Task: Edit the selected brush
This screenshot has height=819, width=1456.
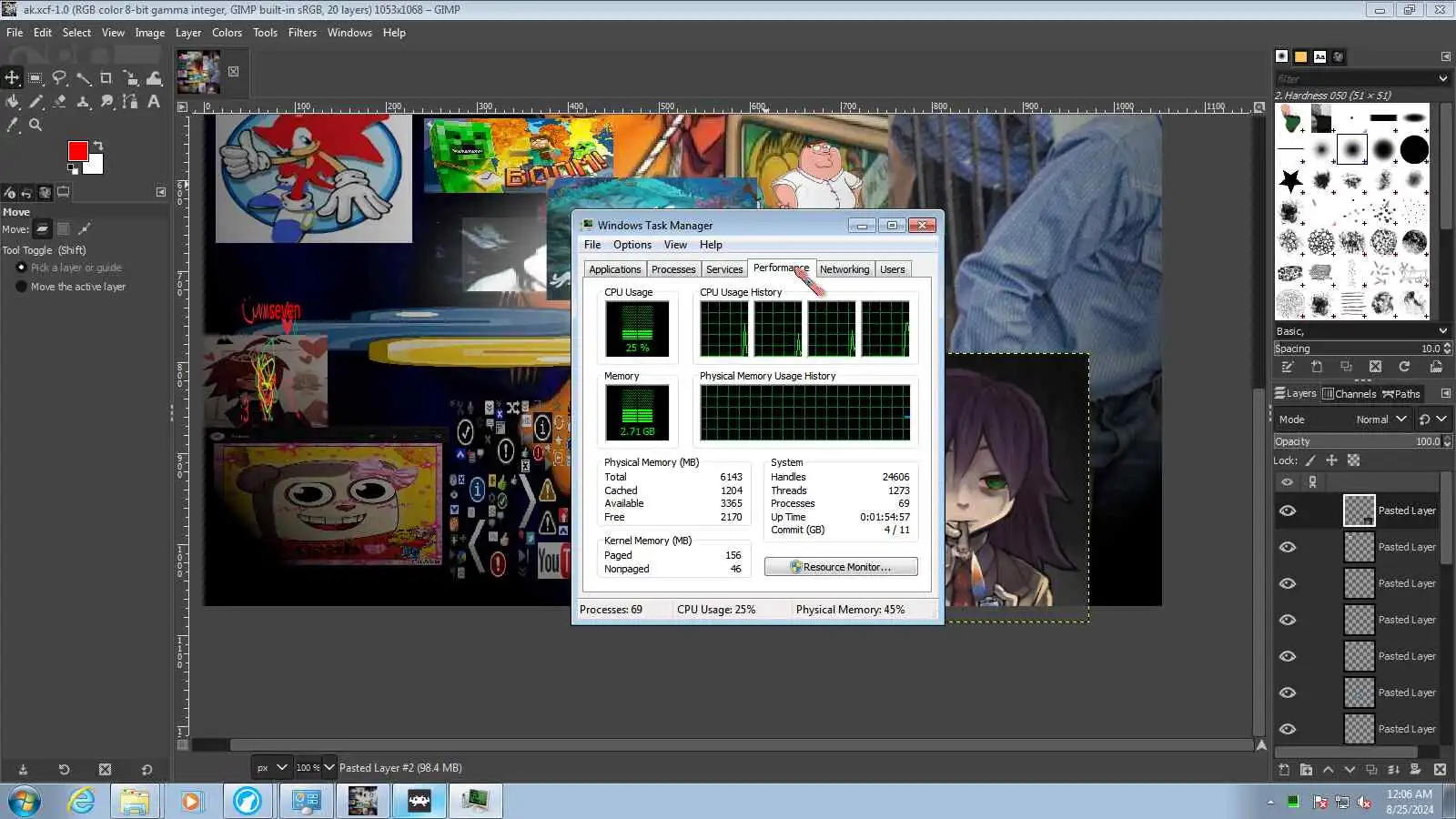Action: (x=1288, y=367)
